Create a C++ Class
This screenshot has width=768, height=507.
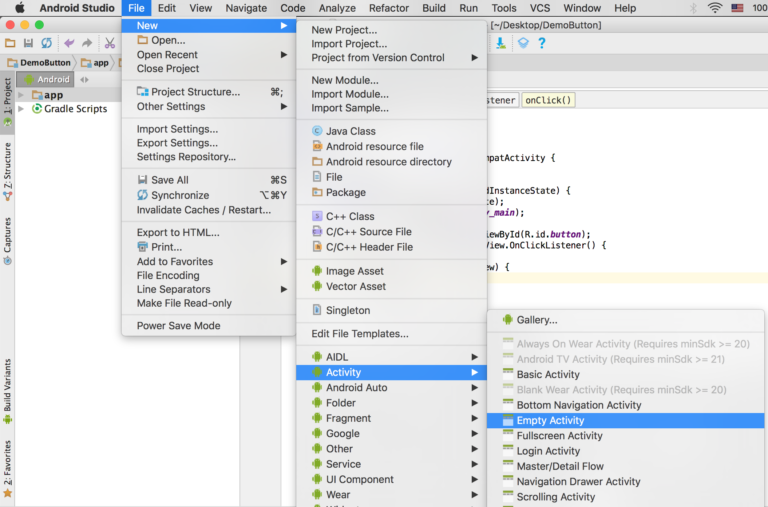(392, 216)
